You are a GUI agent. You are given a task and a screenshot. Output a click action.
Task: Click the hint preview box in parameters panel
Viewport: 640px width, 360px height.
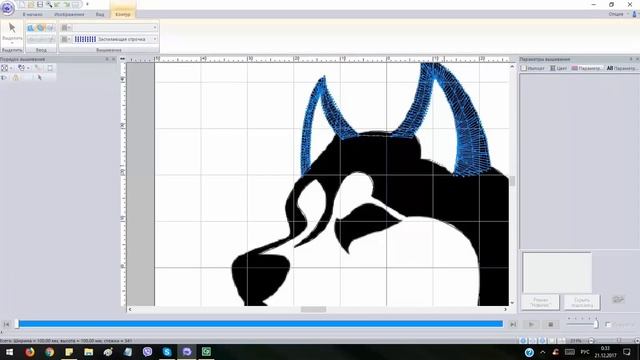(557, 272)
